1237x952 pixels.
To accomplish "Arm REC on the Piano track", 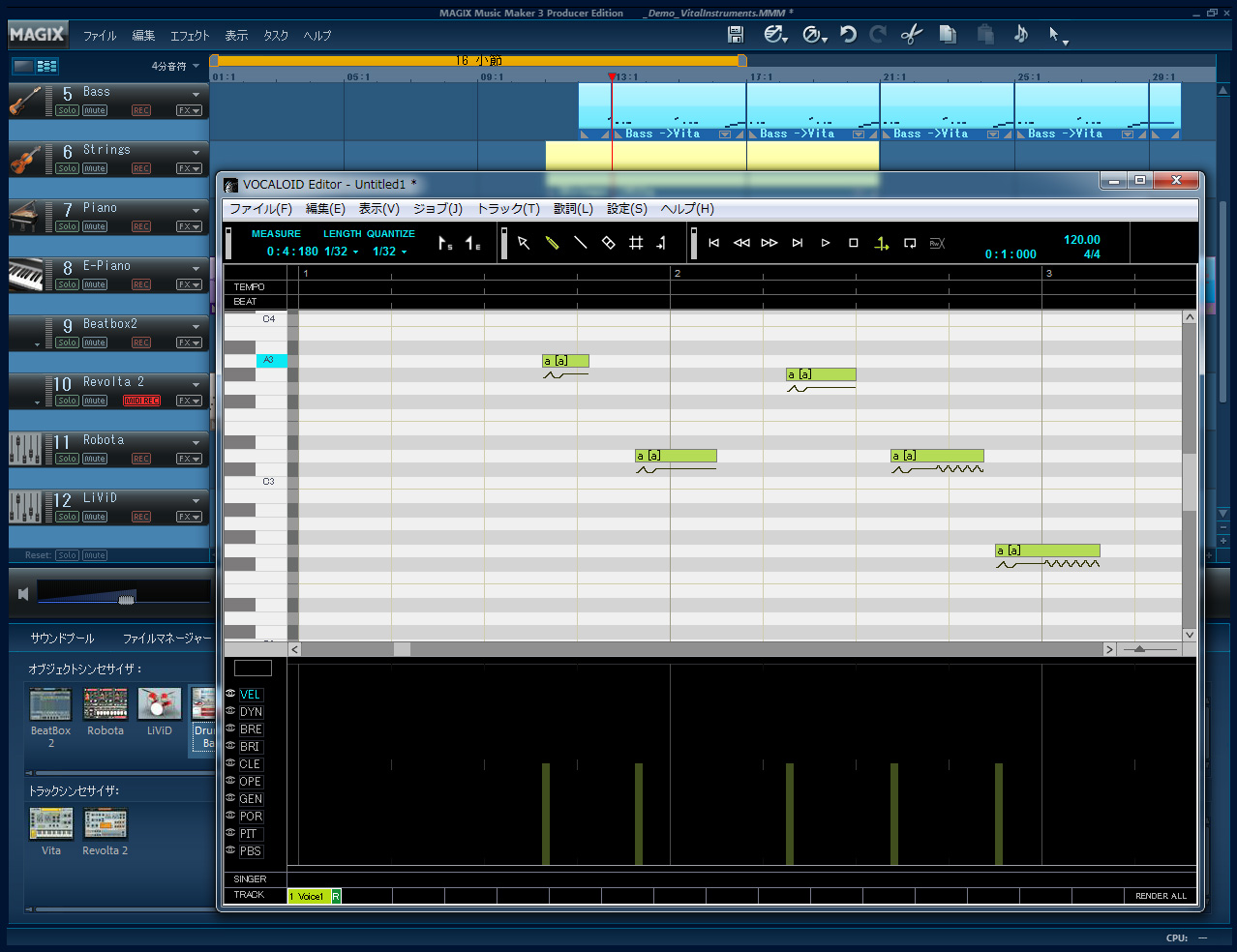I will pyautogui.click(x=141, y=226).
